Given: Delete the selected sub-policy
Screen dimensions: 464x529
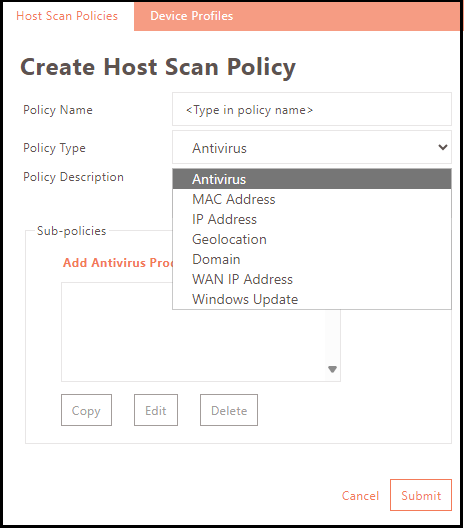Looking at the screenshot, I should 229,410.
